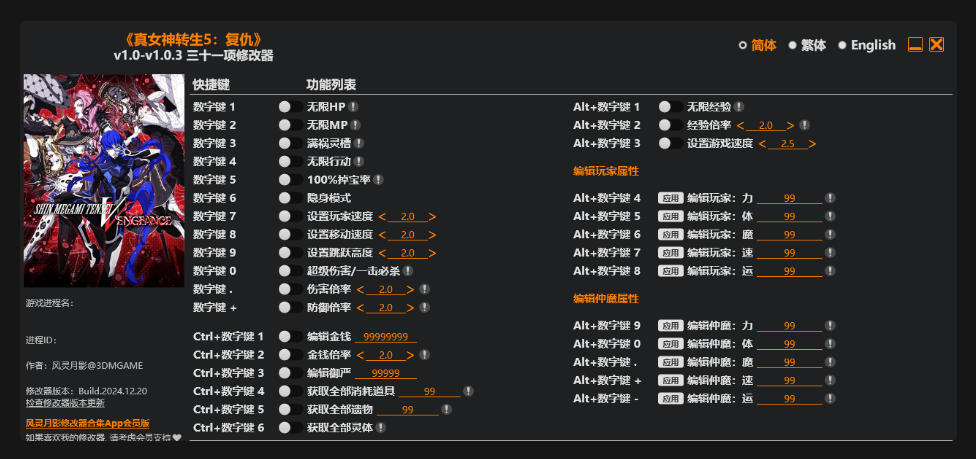976x459 pixels.
Task: Click info icon beside 获取全部灵体
Action: [x=381, y=428]
